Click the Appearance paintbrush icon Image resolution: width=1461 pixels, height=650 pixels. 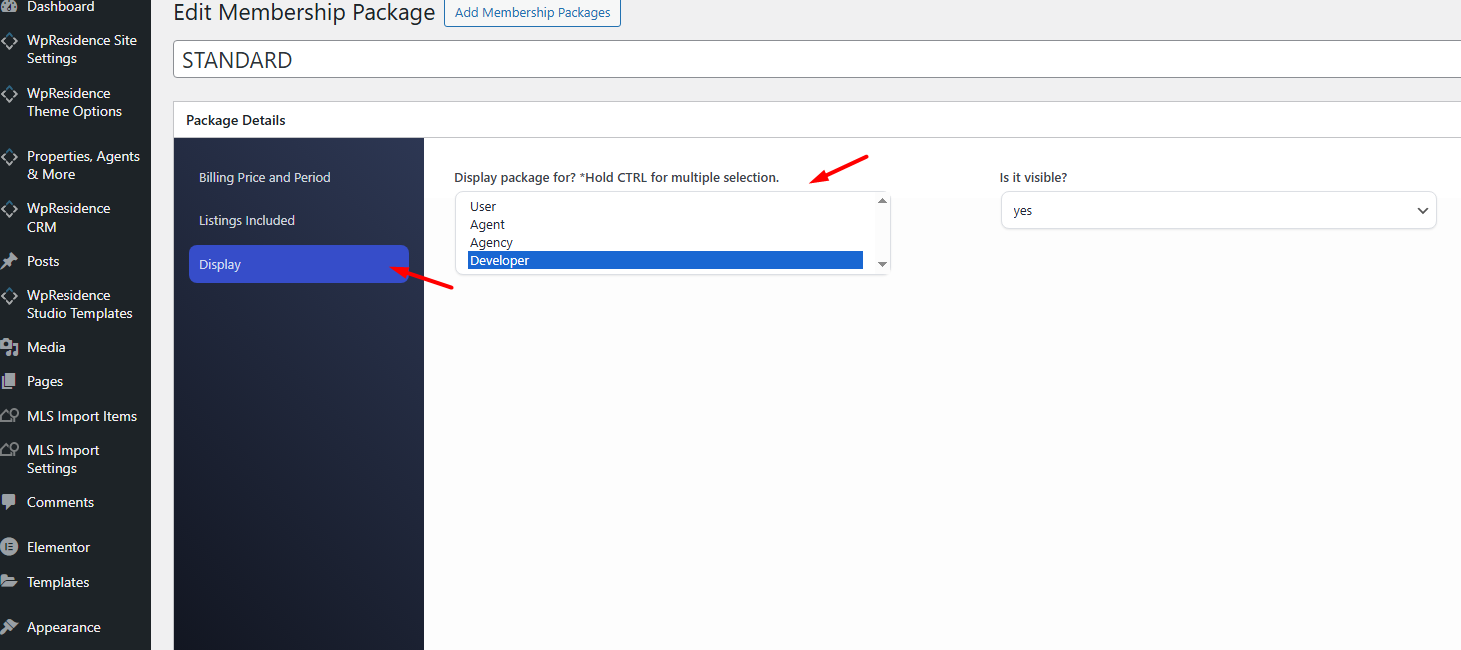(x=9, y=627)
